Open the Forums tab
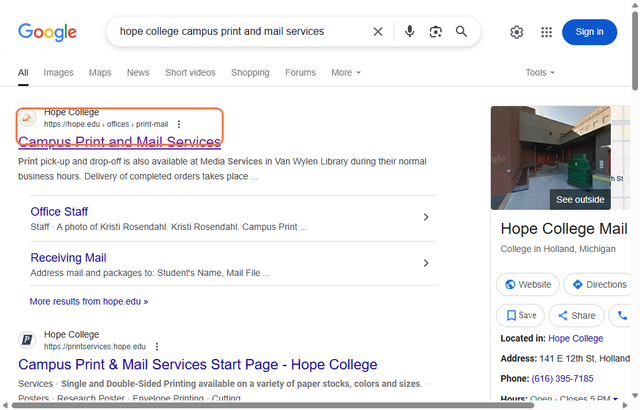Image resolution: width=640 pixels, height=410 pixels. click(x=300, y=73)
